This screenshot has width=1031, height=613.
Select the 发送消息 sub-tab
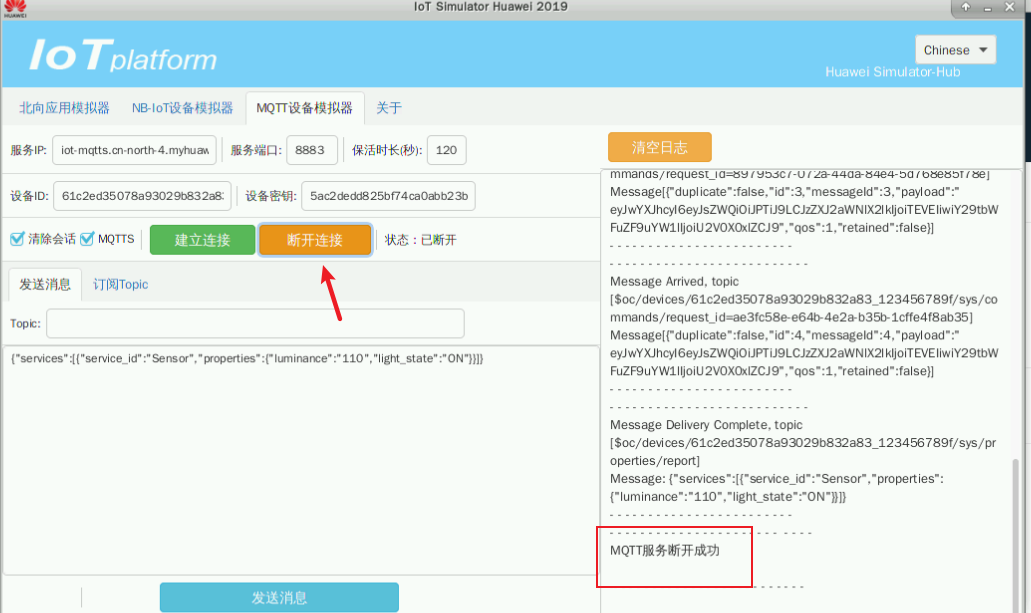pyautogui.click(x=45, y=284)
